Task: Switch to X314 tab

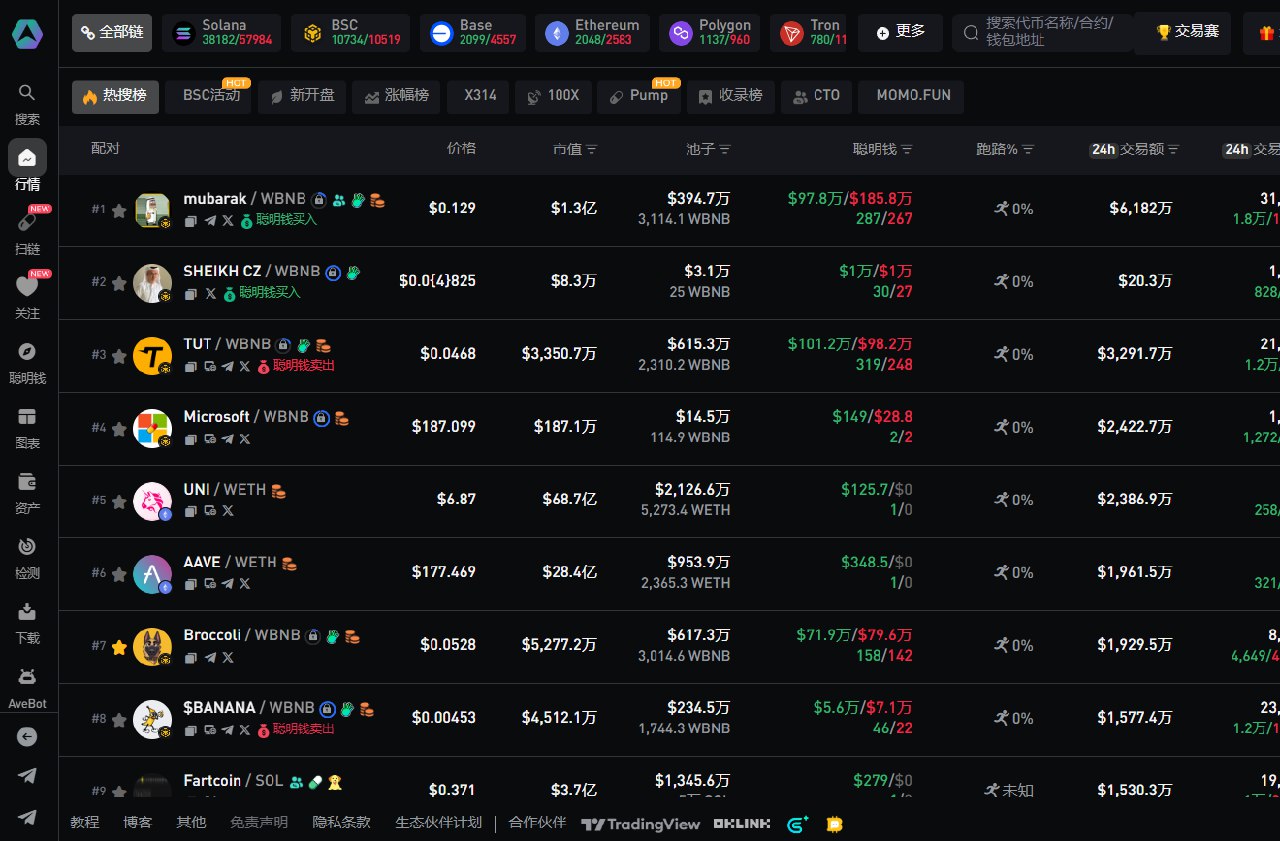Action: point(479,97)
